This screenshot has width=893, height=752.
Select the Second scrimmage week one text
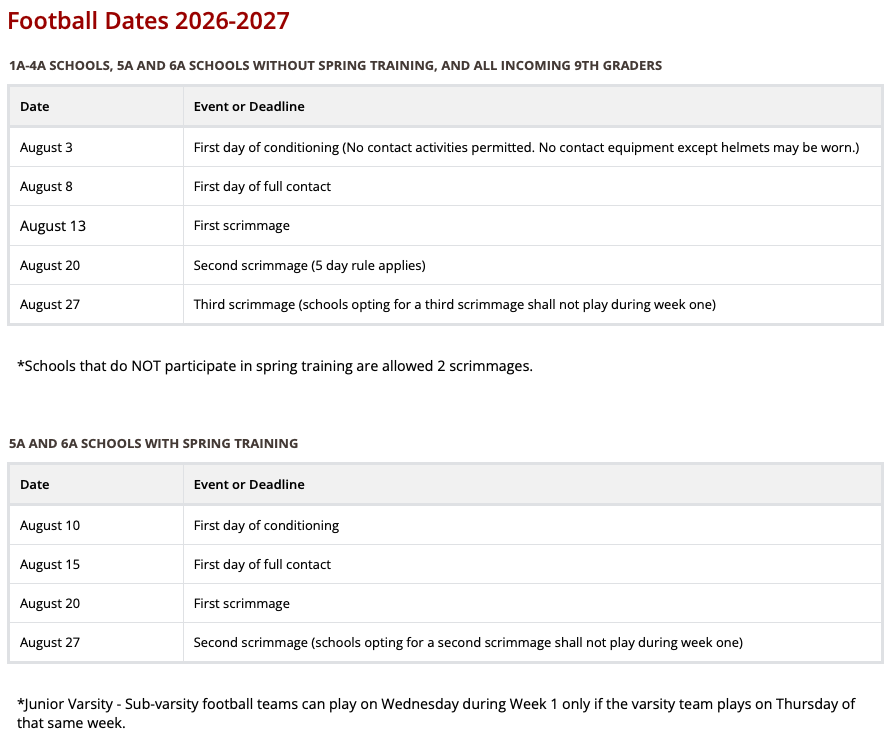468,643
